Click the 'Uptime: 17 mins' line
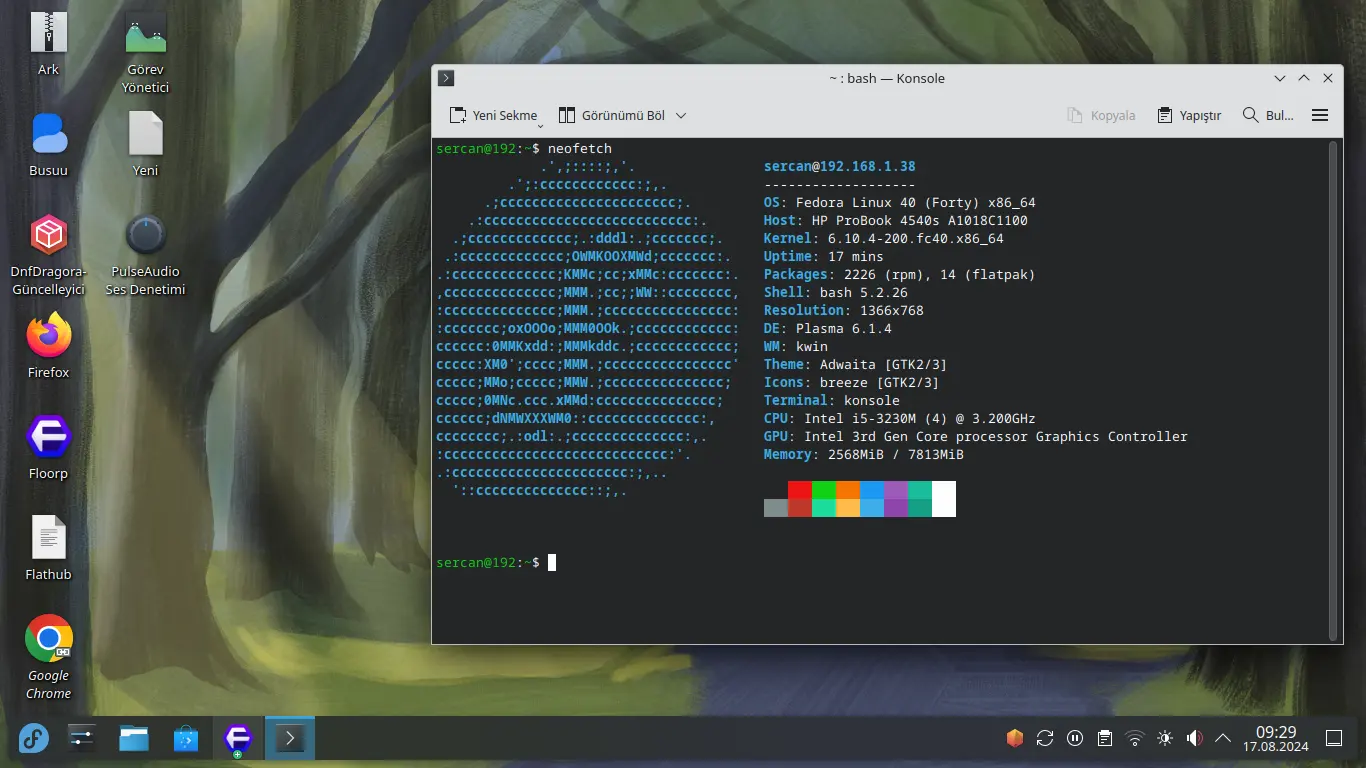Image resolution: width=1366 pixels, height=768 pixels. point(824,257)
